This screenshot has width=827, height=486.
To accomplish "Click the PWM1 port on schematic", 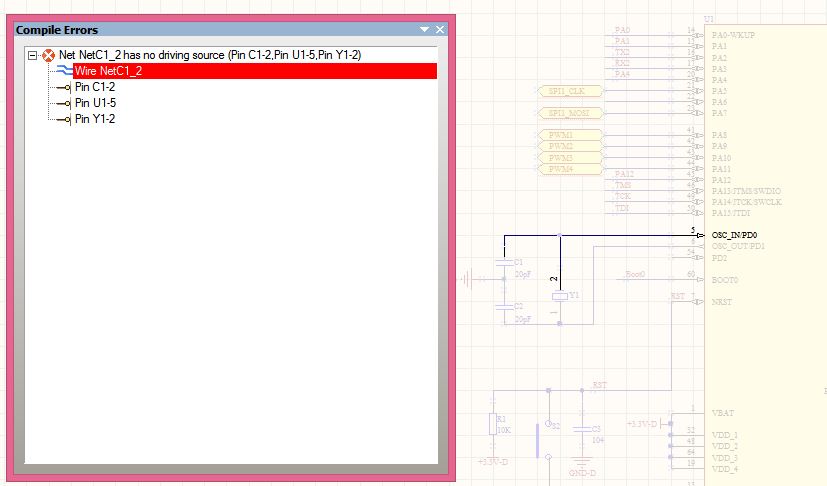I will (570, 135).
